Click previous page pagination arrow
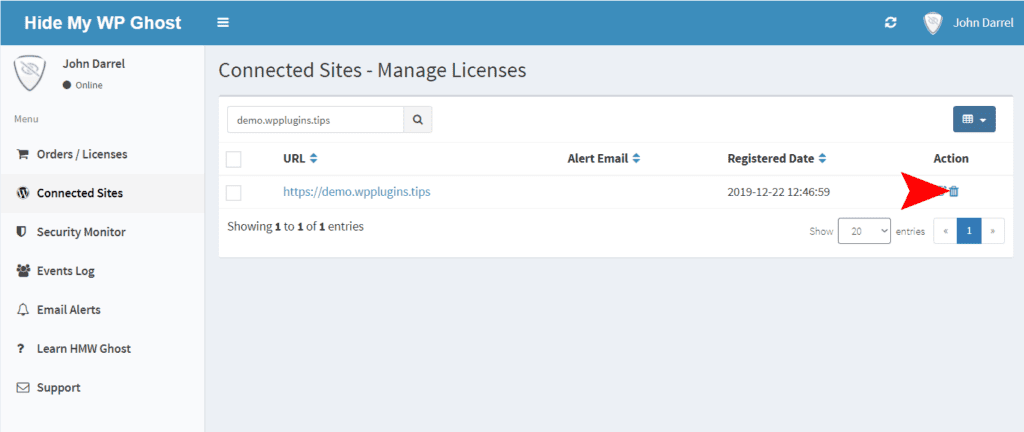This screenshot has height=432, width=1024. (946, 231)
